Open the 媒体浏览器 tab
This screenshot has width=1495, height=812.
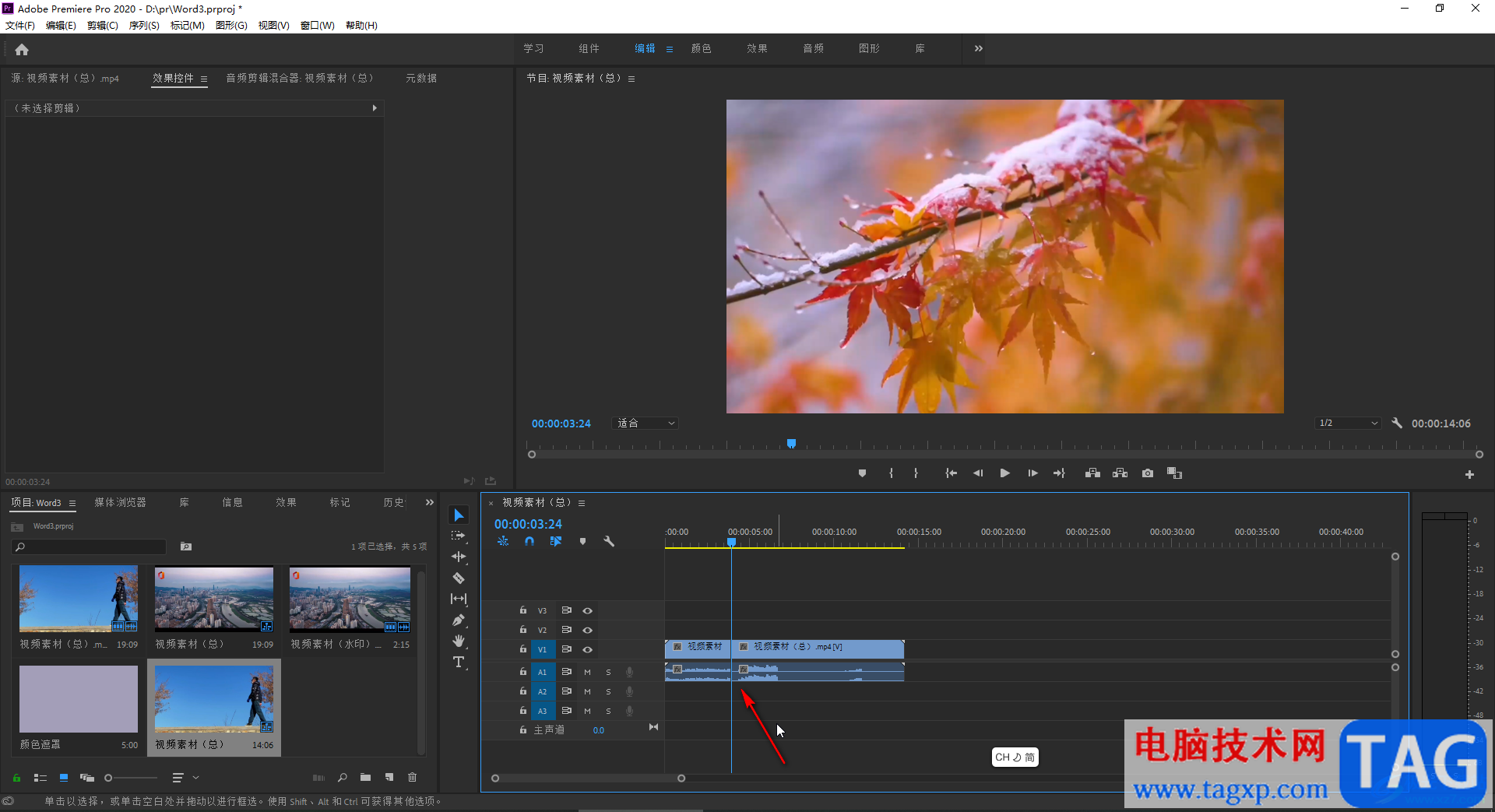coord(121,502)
